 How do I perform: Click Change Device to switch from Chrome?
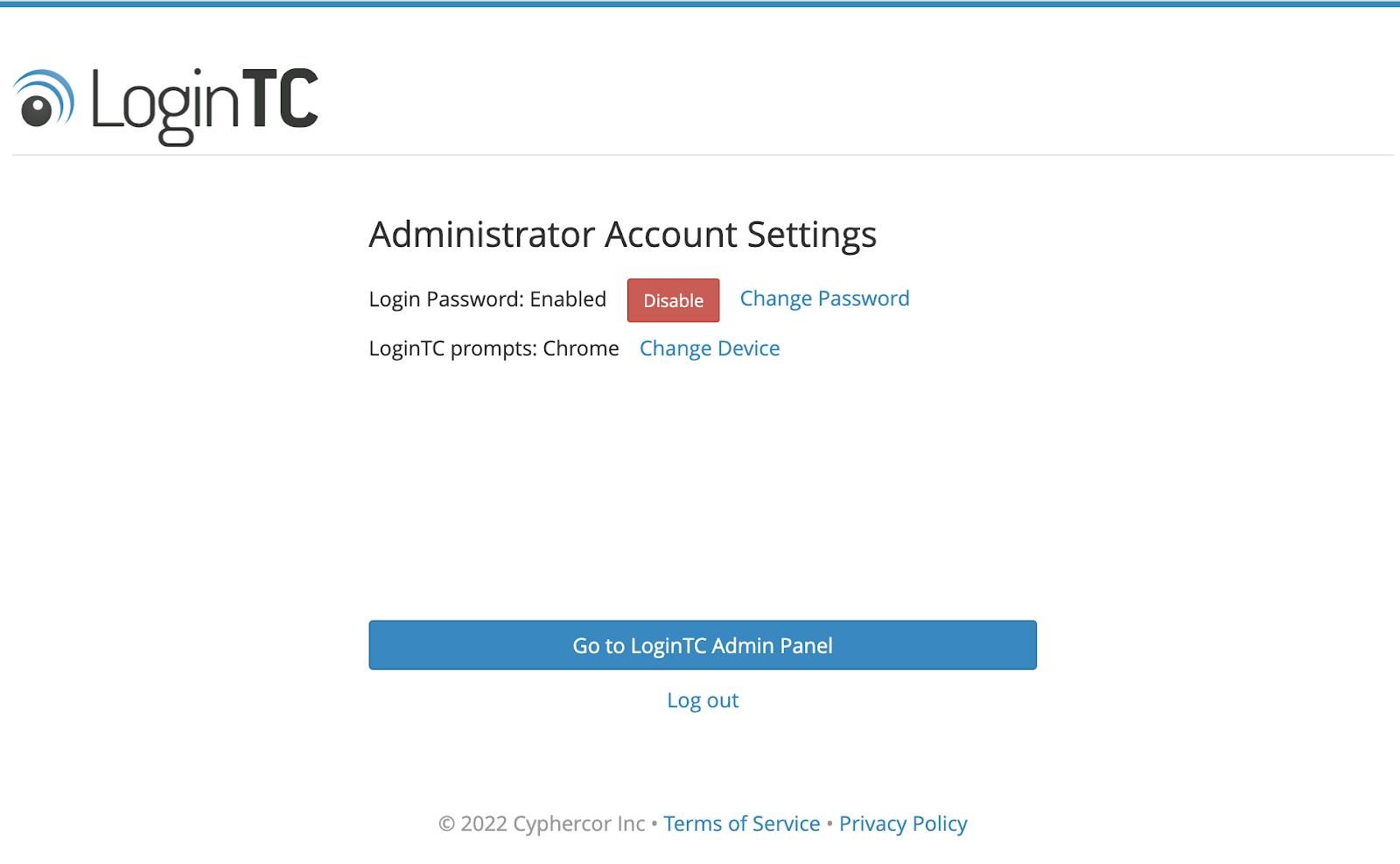(709, 348)
